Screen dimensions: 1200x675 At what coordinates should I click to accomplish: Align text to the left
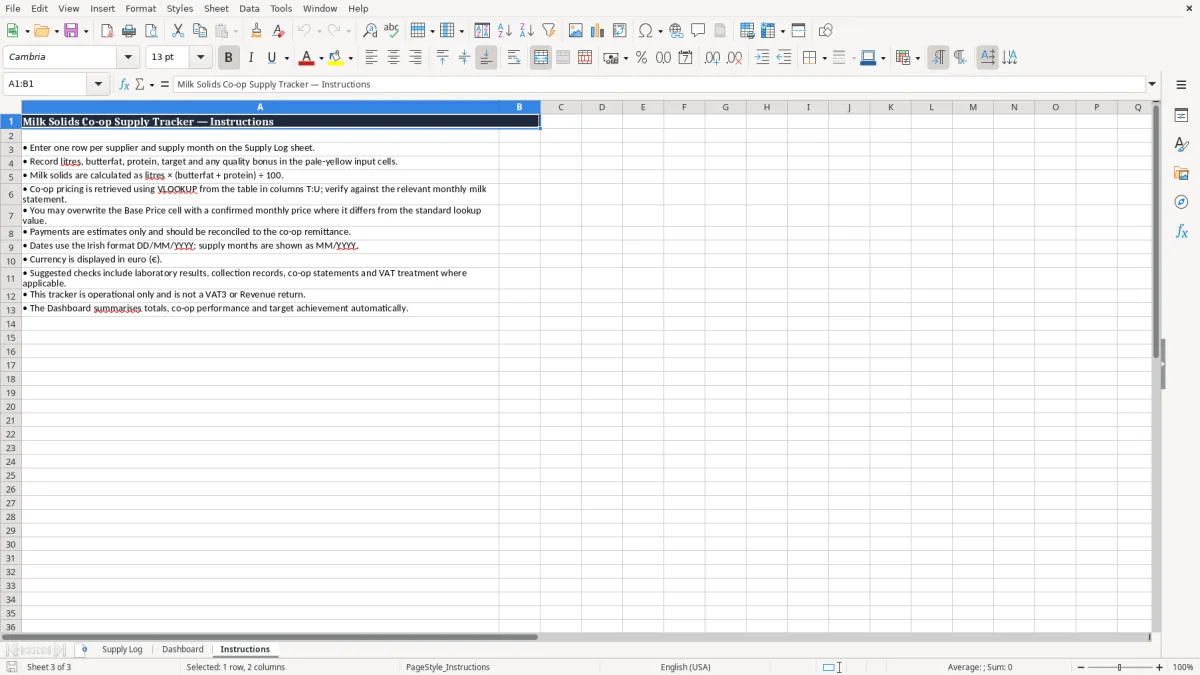(x=371, y=58)
